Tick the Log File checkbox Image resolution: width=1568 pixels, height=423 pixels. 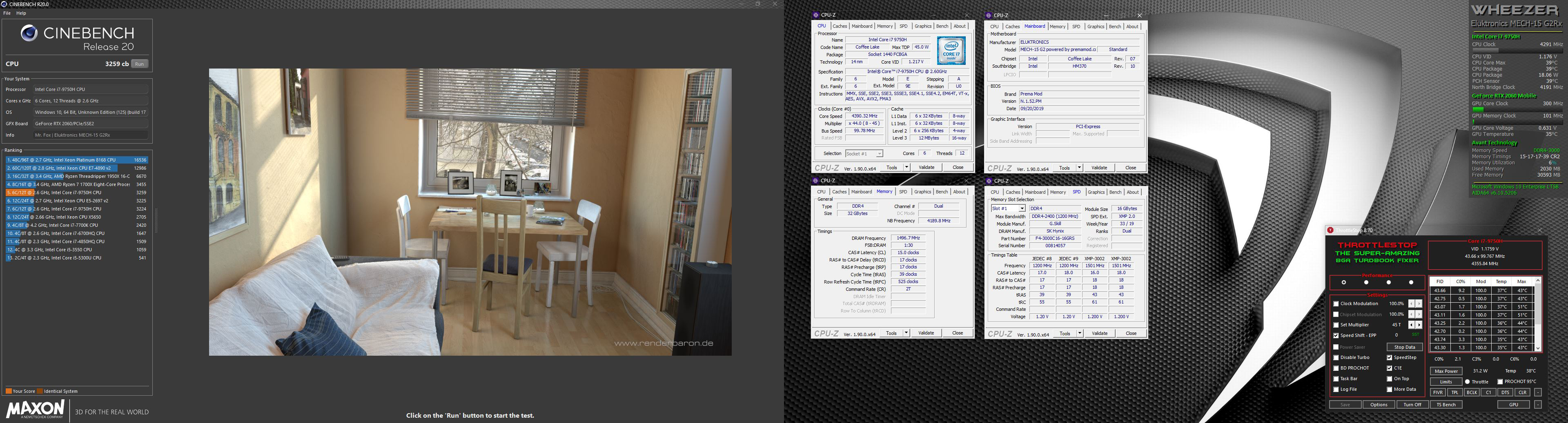point(1336,390)
